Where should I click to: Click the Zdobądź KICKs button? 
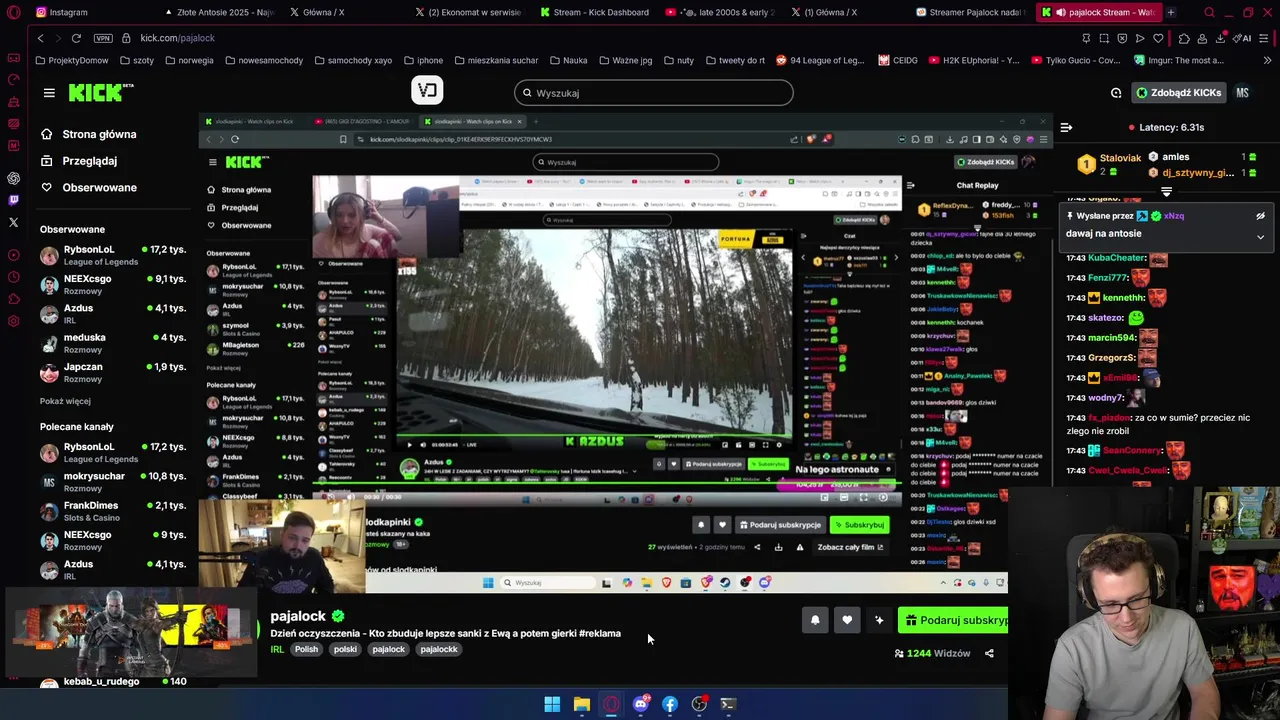1178,93
